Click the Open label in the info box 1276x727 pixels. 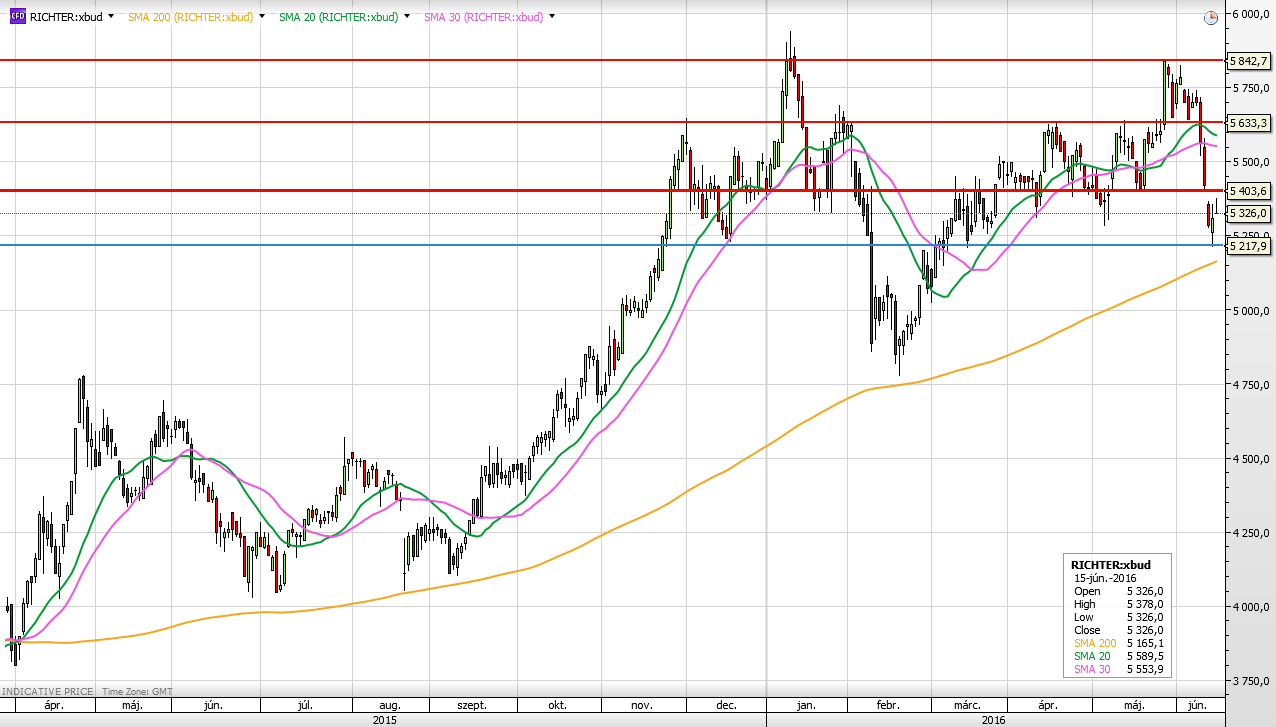(1087, 591)
